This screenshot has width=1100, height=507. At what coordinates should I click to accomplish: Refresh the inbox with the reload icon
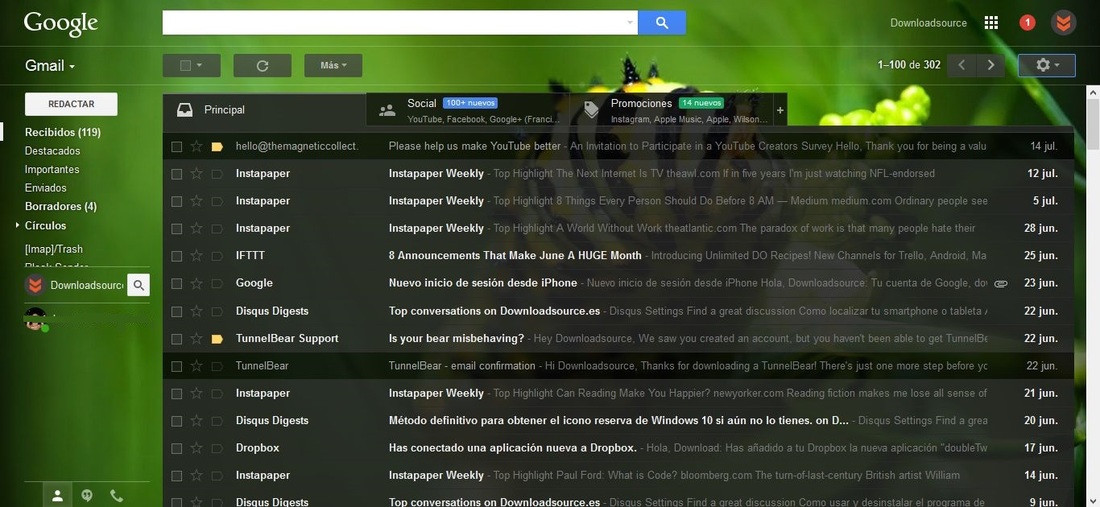tap(262, 65)
